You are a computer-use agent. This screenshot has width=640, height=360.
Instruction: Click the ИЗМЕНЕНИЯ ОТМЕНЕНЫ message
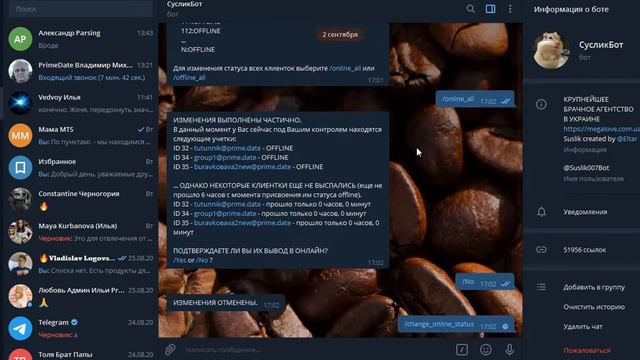(226, 303)
